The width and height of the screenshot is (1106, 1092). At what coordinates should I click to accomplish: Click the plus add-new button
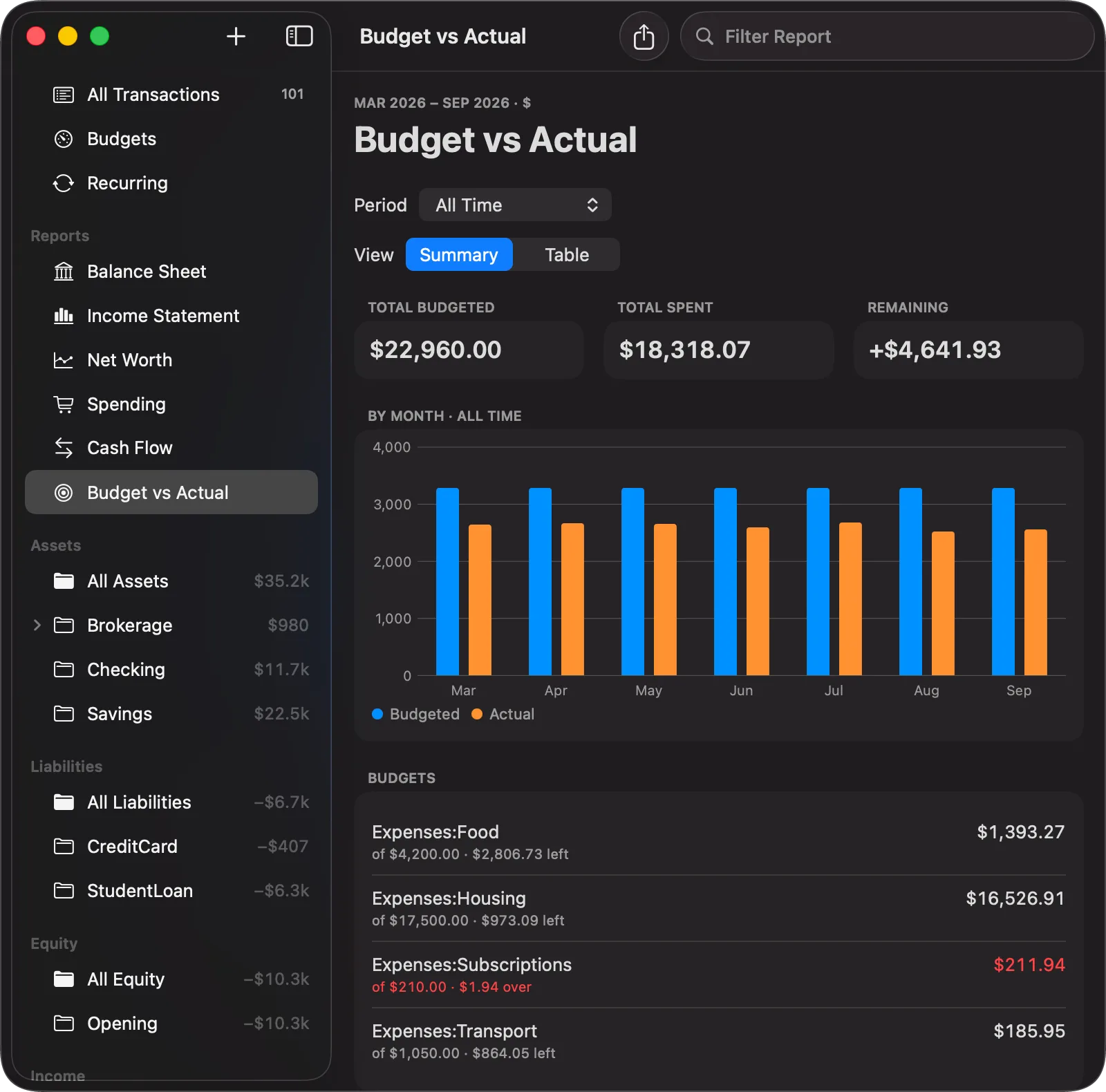point(236,36)
